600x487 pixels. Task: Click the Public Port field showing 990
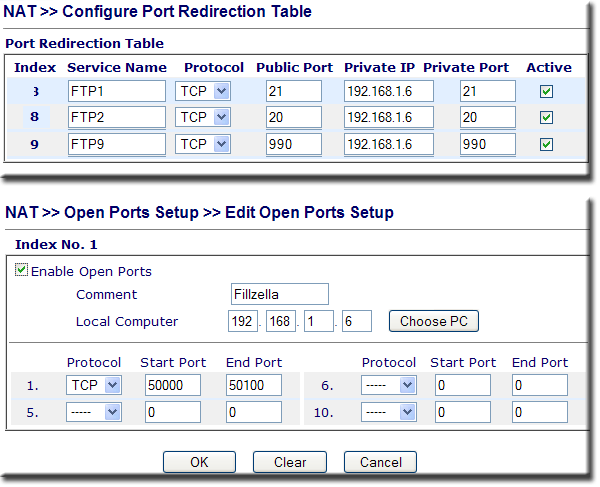(294, 144)
